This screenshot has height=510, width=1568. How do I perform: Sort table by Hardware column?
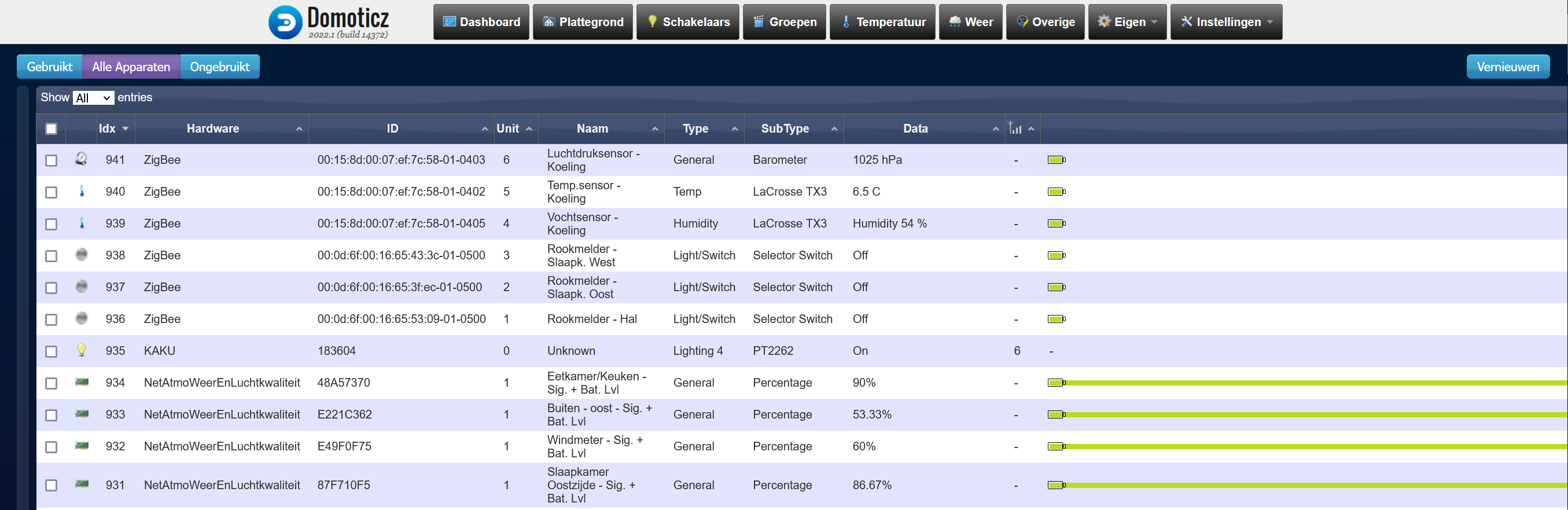click(222, 129)
